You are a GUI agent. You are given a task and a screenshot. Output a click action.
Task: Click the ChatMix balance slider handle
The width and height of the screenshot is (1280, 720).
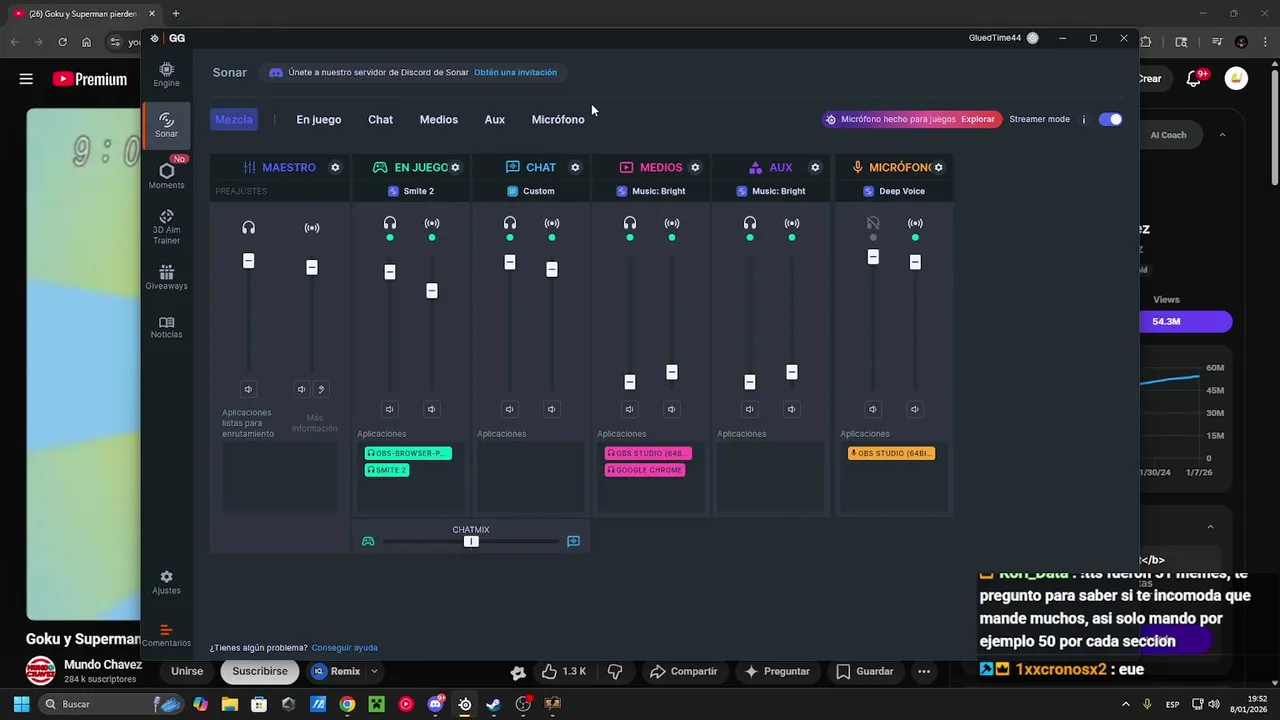[x=471, y=541]
